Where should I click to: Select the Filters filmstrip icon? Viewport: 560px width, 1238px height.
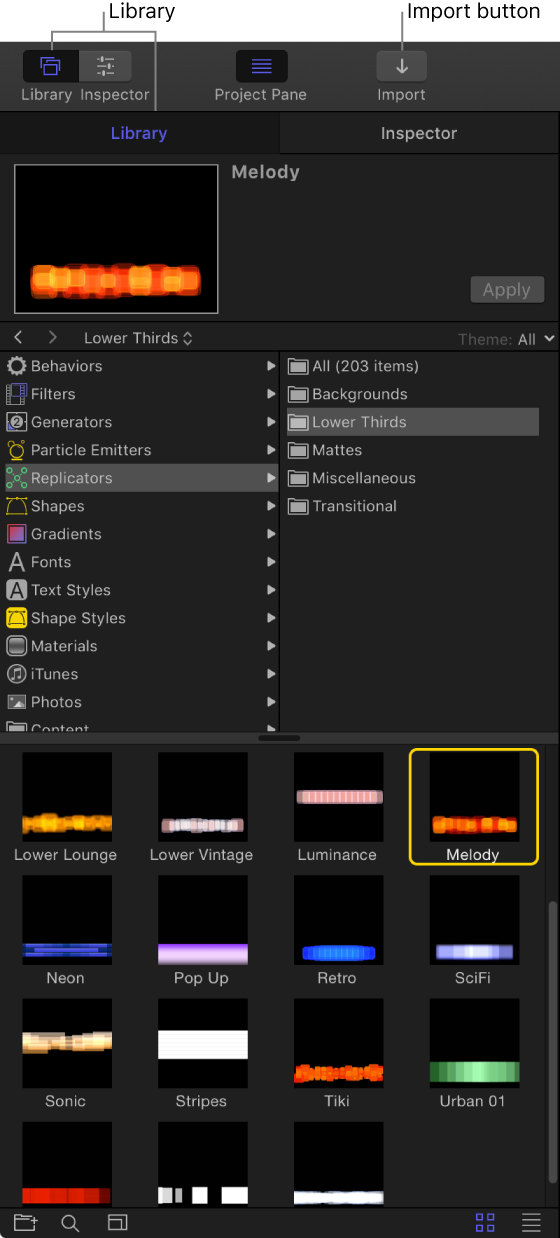click(x=16, y=394)
